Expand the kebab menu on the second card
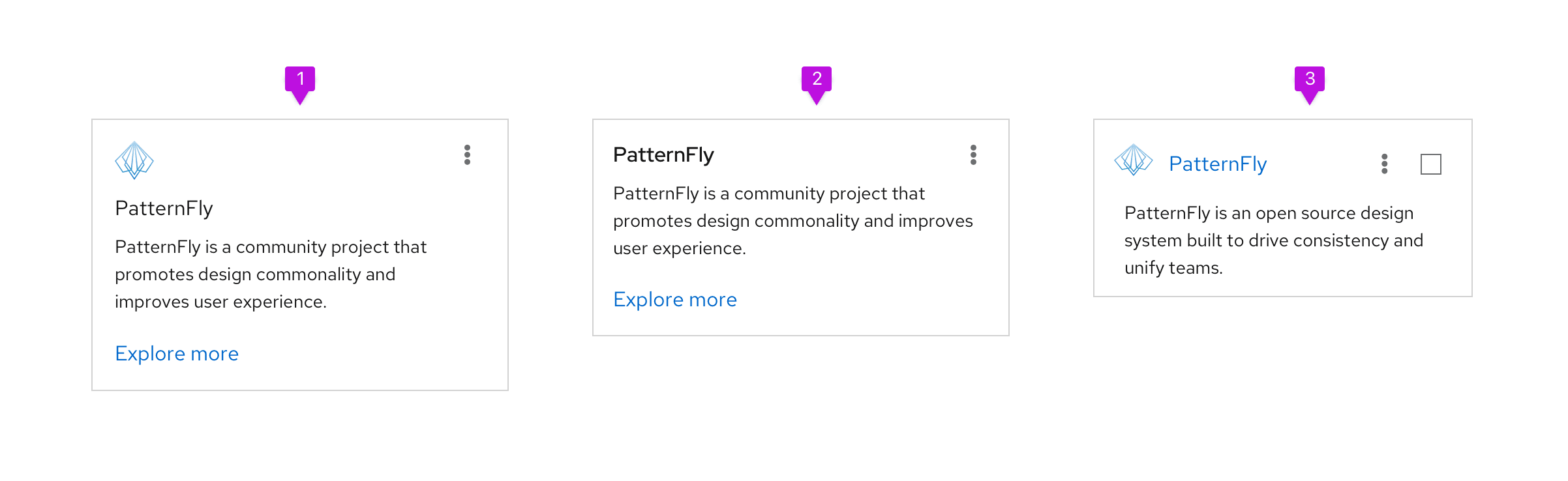Screen dimensions: 1568x481 pyautogui.click(x=973, y=155)
